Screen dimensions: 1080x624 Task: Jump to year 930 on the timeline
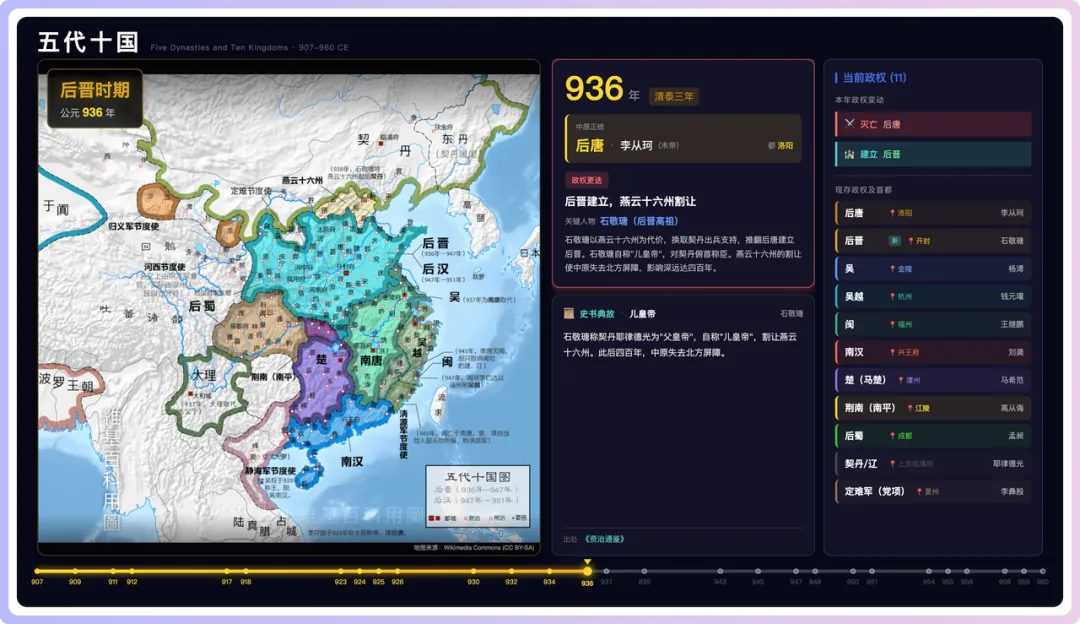coord(473,571)
